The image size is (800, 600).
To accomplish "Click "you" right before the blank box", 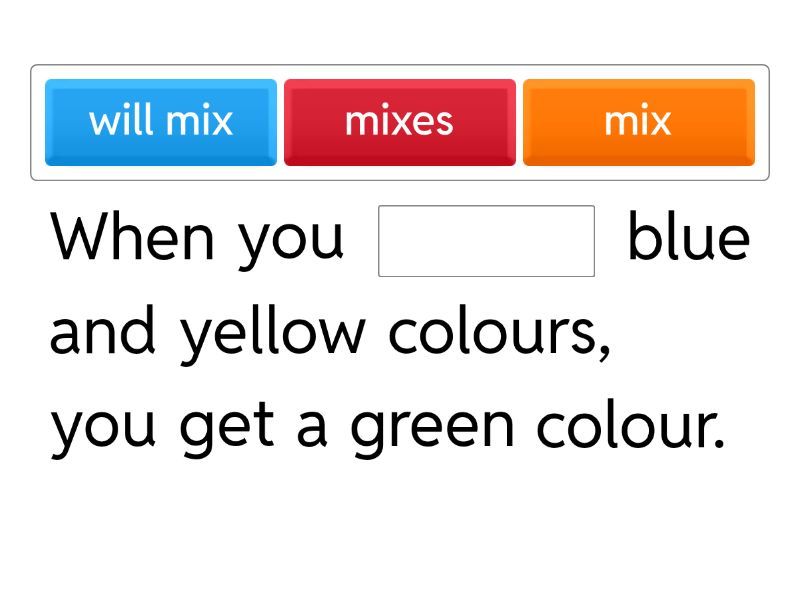I will coord(290,240).
